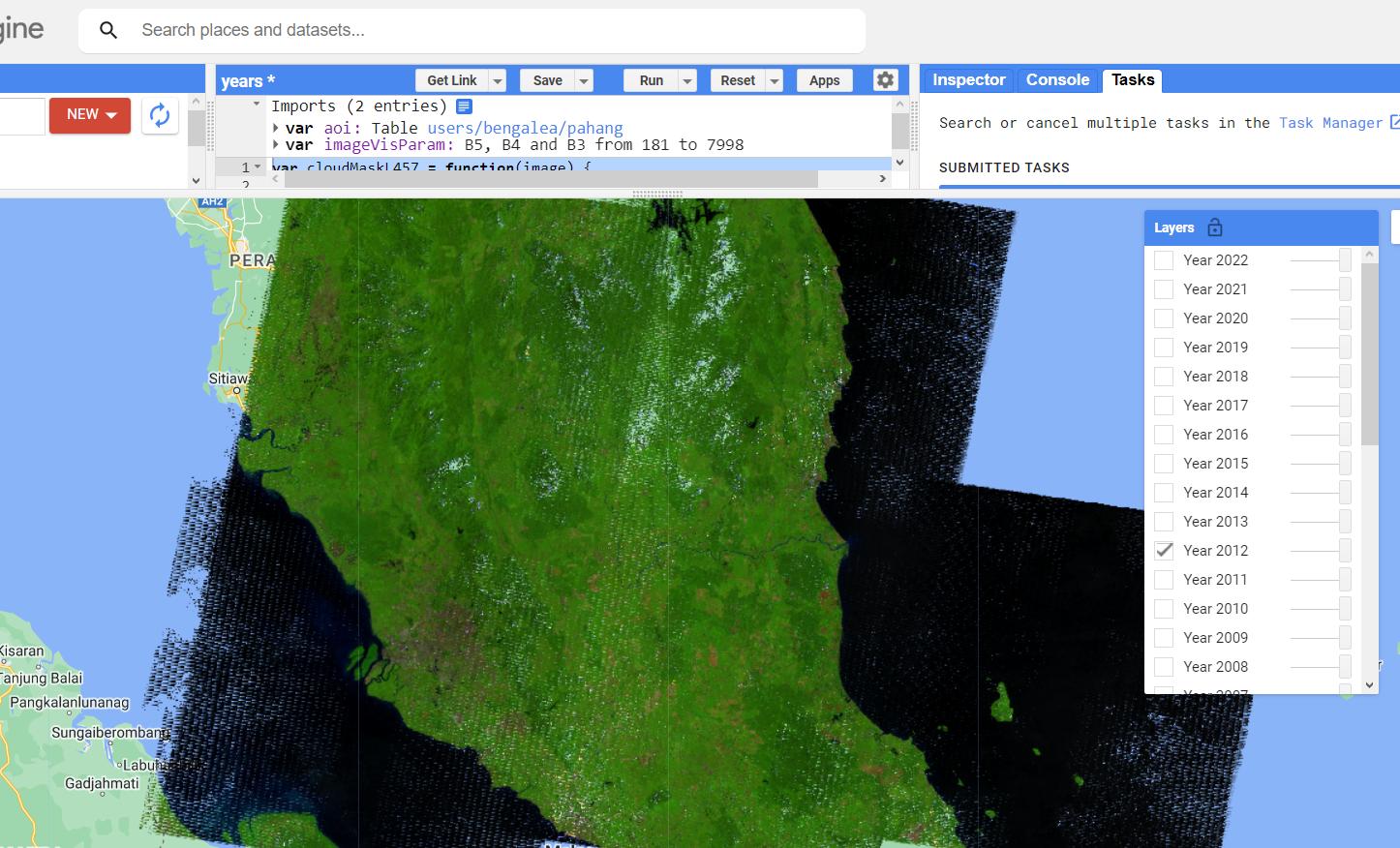
Task: Enable the Year 2008 layer
Action: click(x=1164, y=667)
